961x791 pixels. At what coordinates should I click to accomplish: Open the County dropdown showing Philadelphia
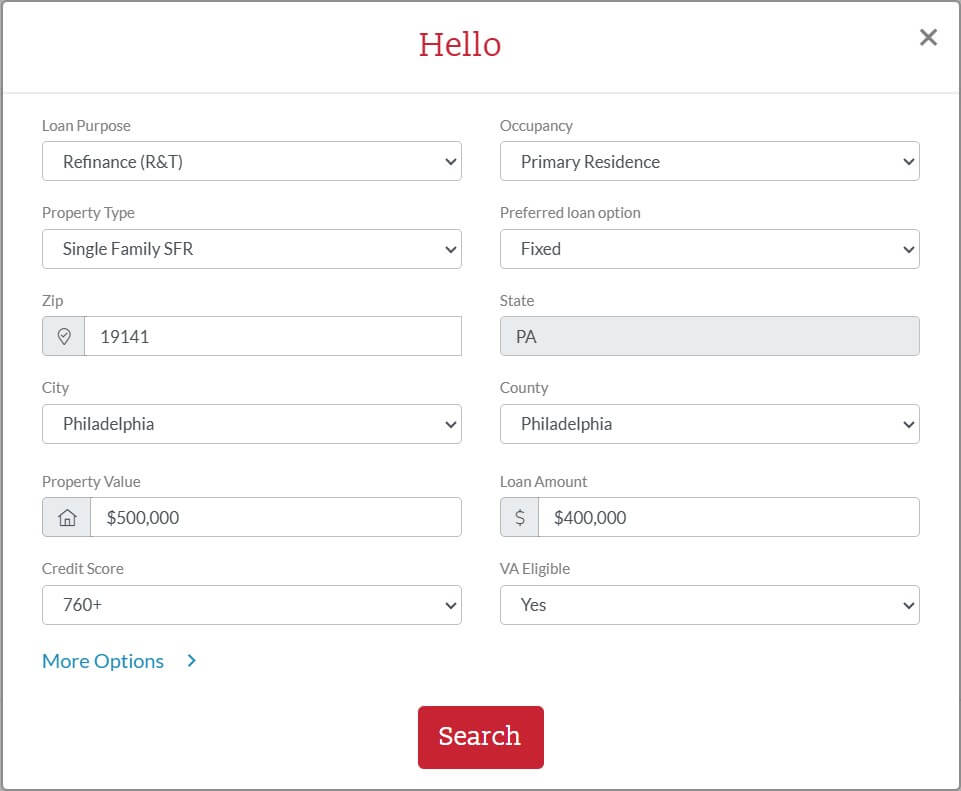[x=709, y=424]
